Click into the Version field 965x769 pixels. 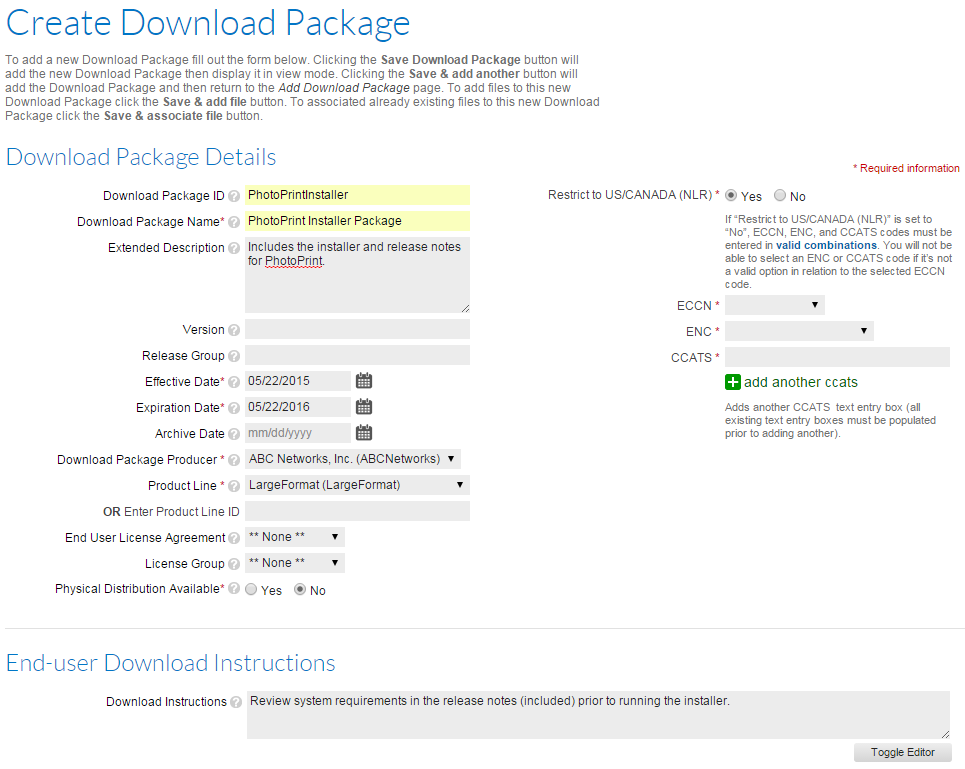pos(358,329)
